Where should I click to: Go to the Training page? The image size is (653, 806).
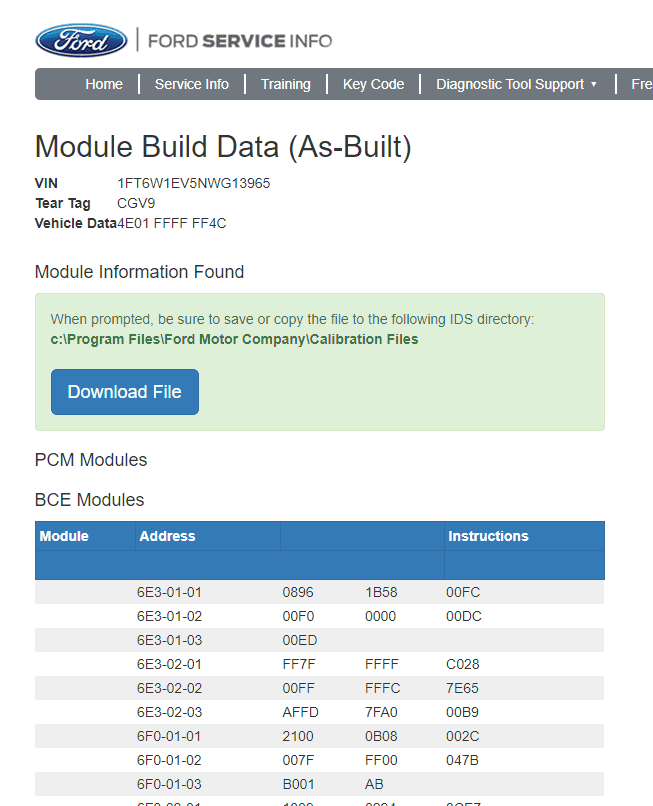(285, 84)
